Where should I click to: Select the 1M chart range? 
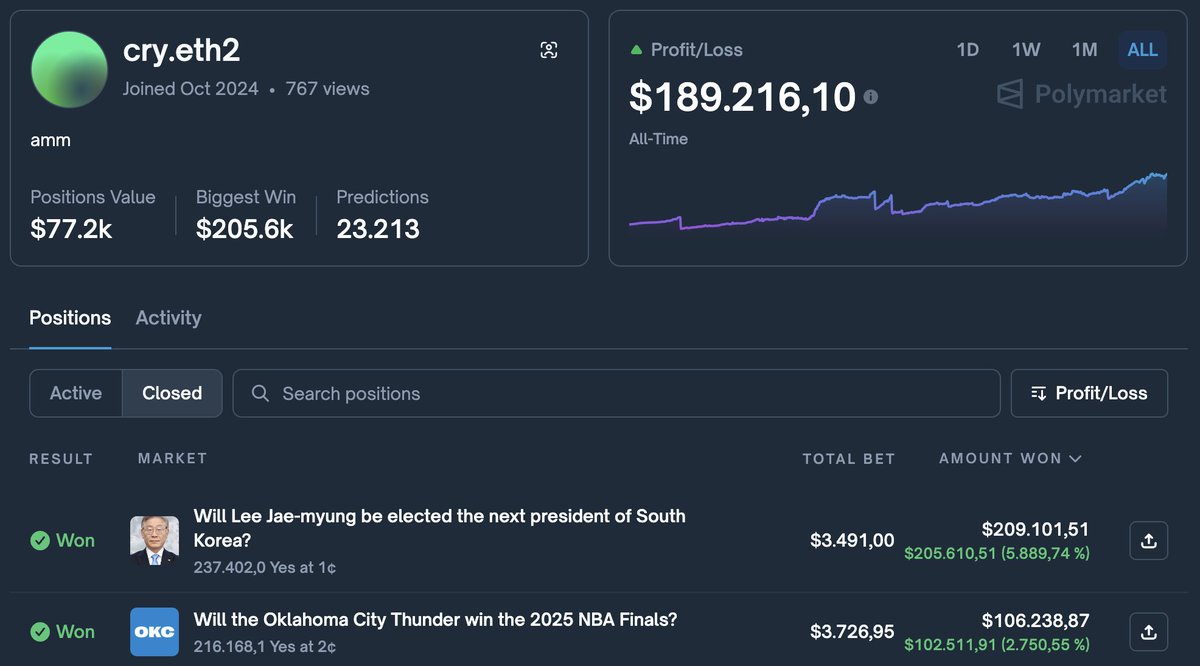tap(1085, 49)
